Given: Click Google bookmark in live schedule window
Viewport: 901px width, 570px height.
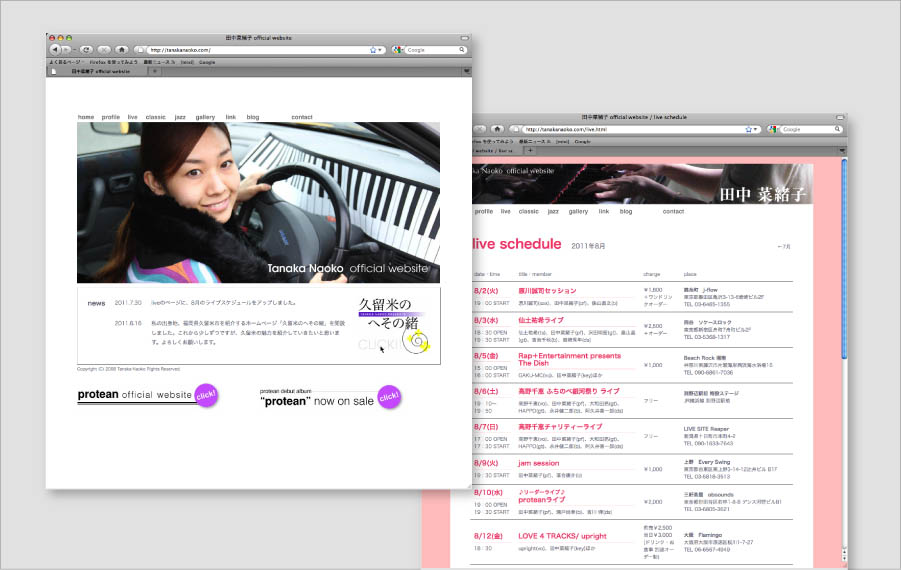Looking at the screenshot, I should tap(583, 141).
